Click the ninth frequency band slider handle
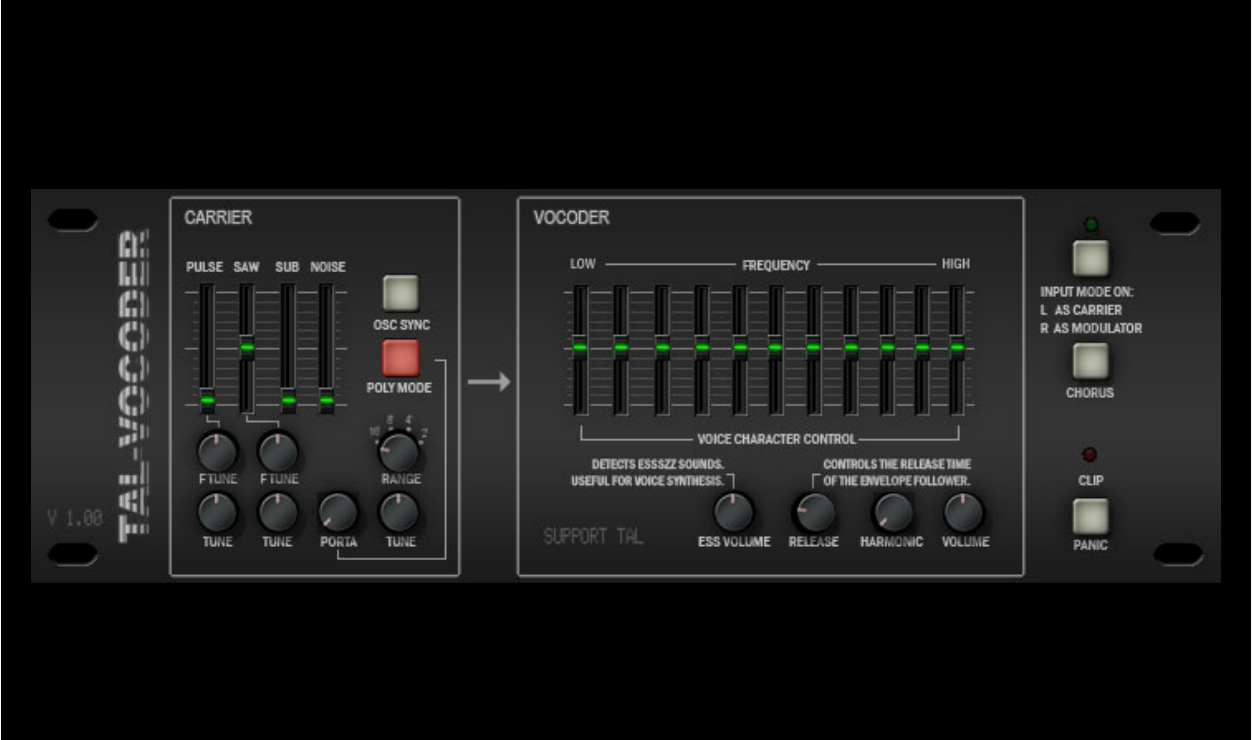The height and width of the screenshot is (740, 1252). pyautogui.click(x=886, y=348)
